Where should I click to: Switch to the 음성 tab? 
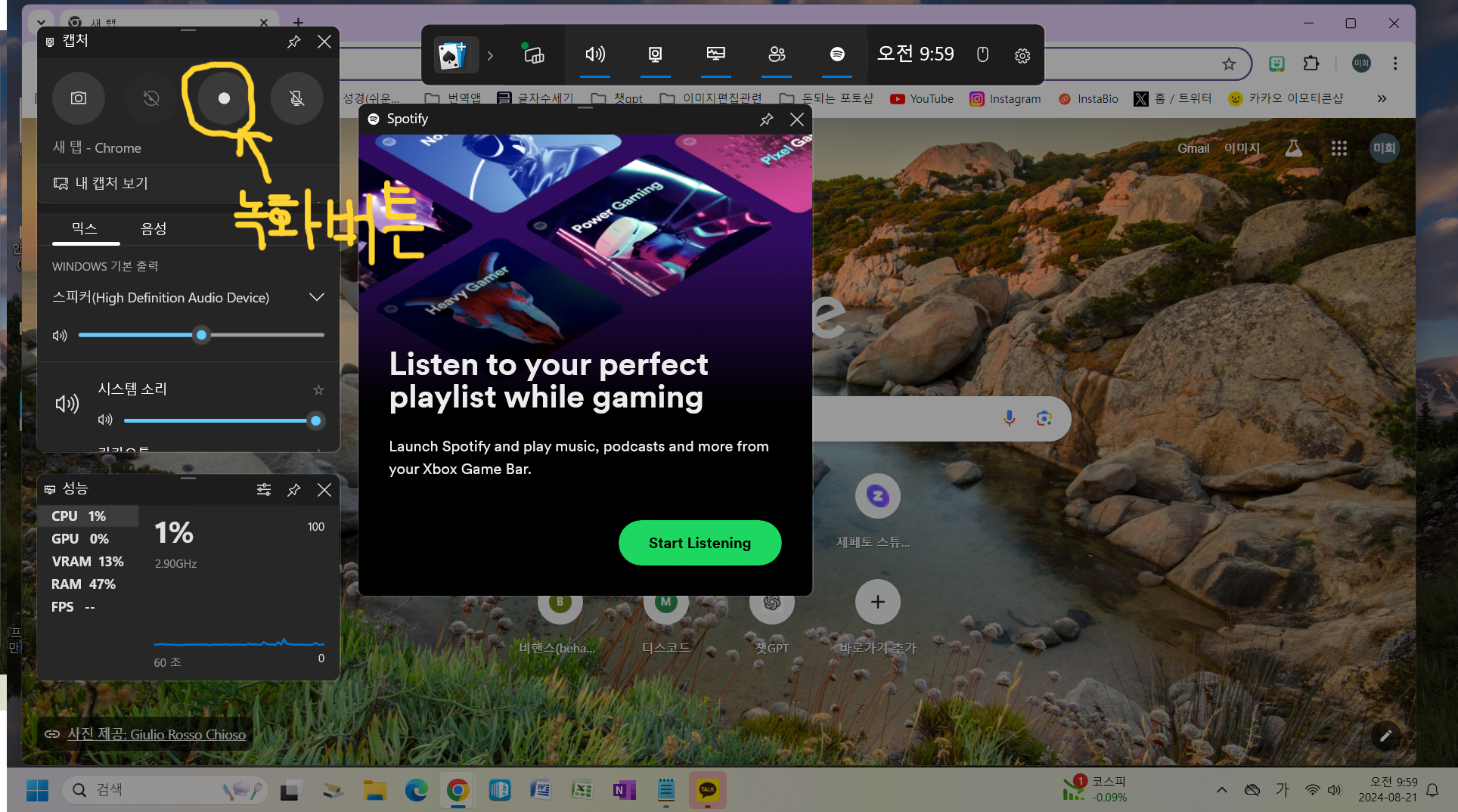pyautogui.click(x=154, y=228)
